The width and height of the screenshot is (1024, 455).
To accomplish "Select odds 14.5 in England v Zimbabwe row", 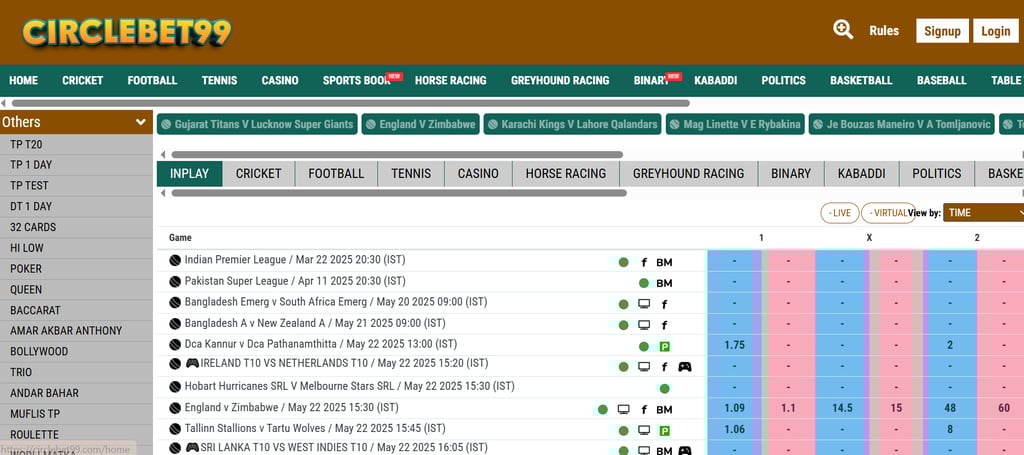I will tap(842, 408).
